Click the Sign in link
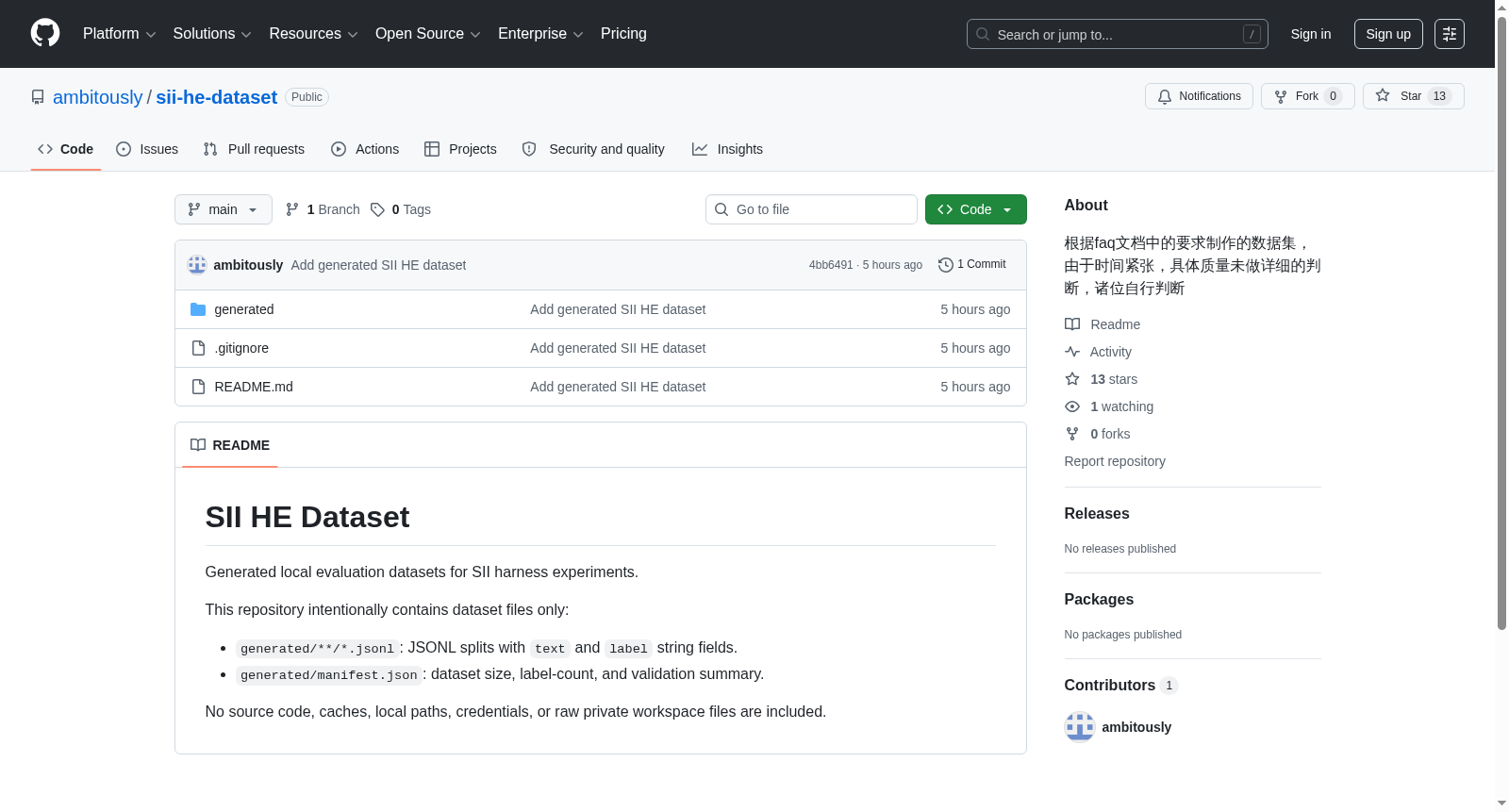Screen dimensions: 1509x812 pos(1311,34)
